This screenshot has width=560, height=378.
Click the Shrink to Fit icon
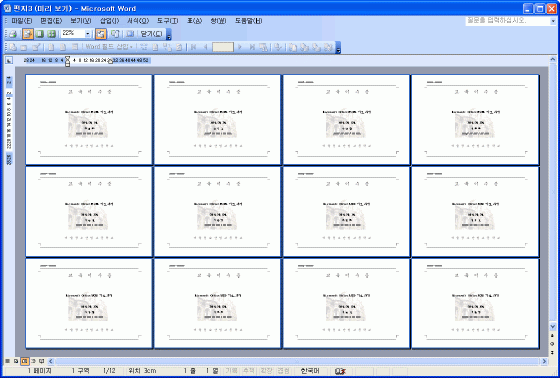[x=115, y=34]
